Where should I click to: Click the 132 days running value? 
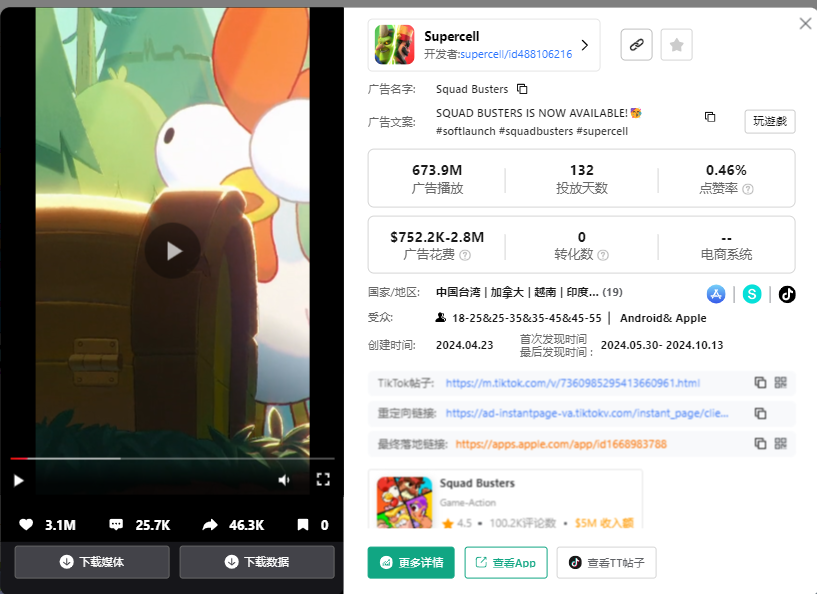pos(581,170)
